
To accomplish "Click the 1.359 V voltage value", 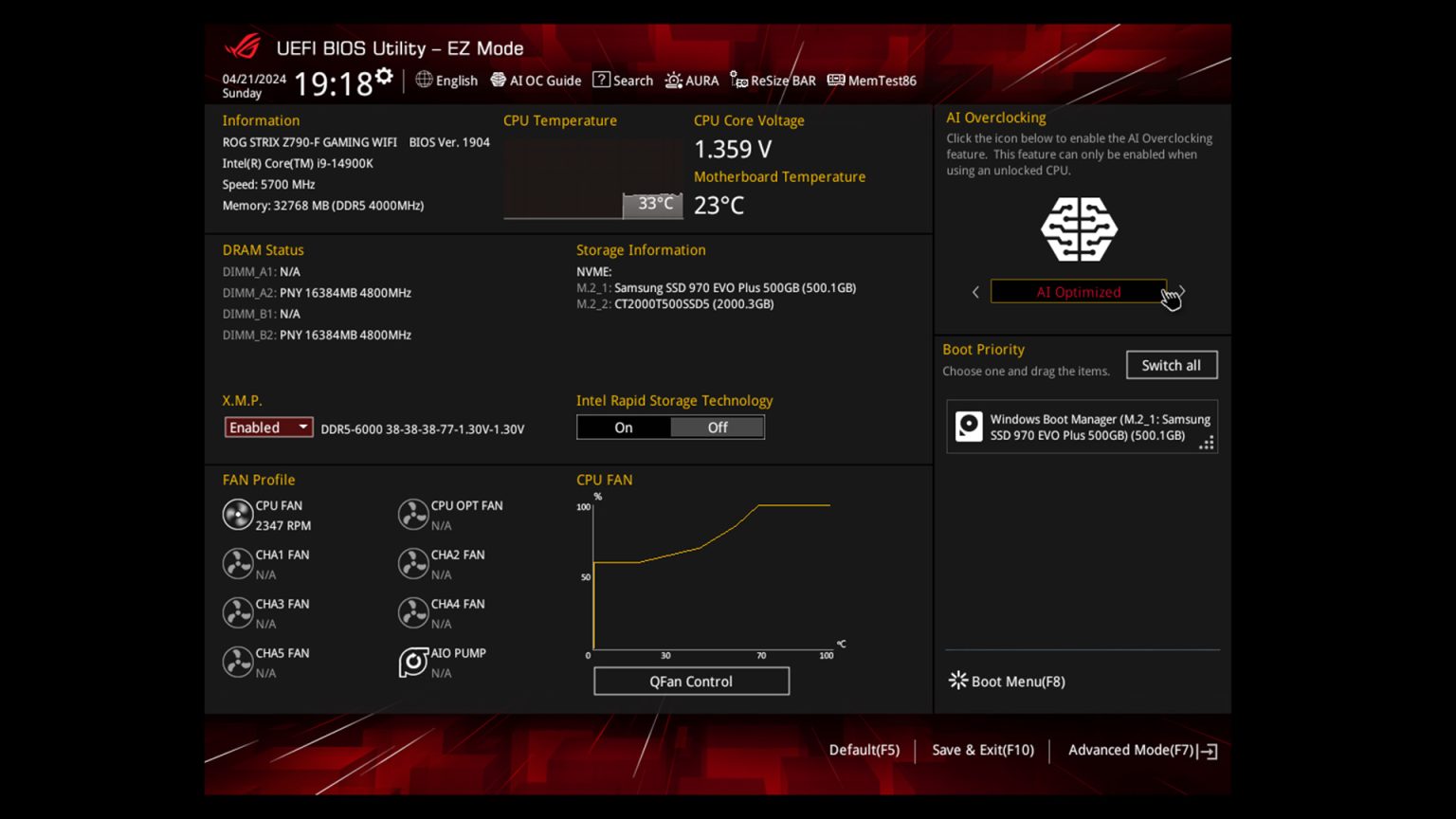I will click(x=733, y=149).
